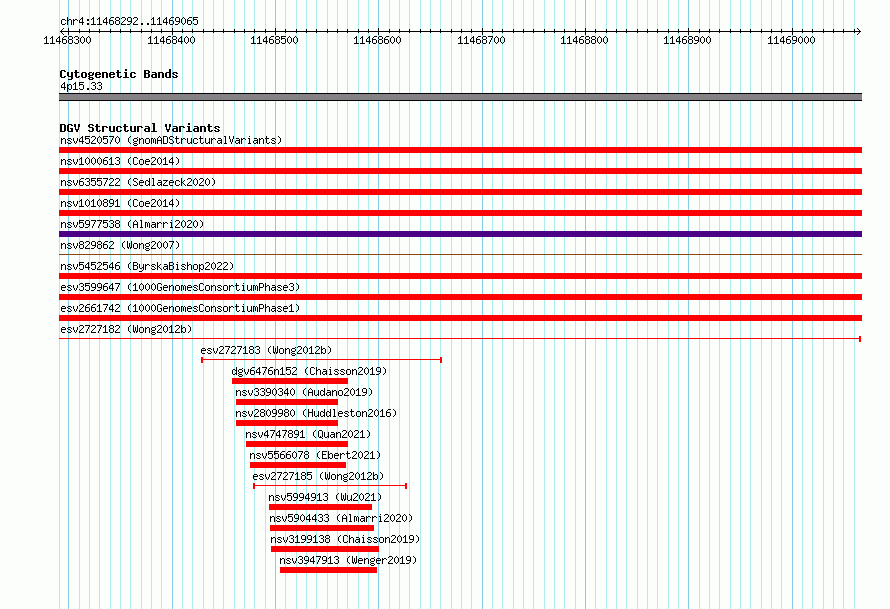This screenshot has width=890, height=609.
Task: Select the red bar under nsv3947913 (Wenger2019)
Action: [x=329, y=570]
